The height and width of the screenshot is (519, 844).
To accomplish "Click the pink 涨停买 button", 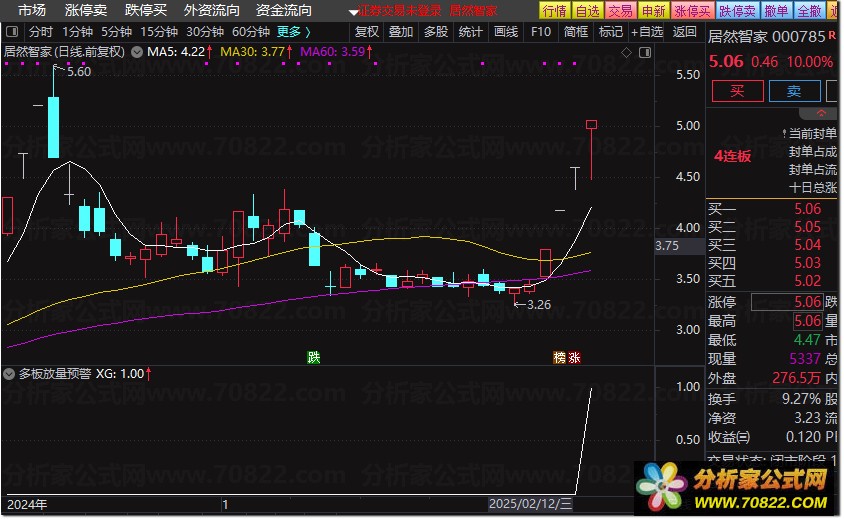I will tap(692, 11).
